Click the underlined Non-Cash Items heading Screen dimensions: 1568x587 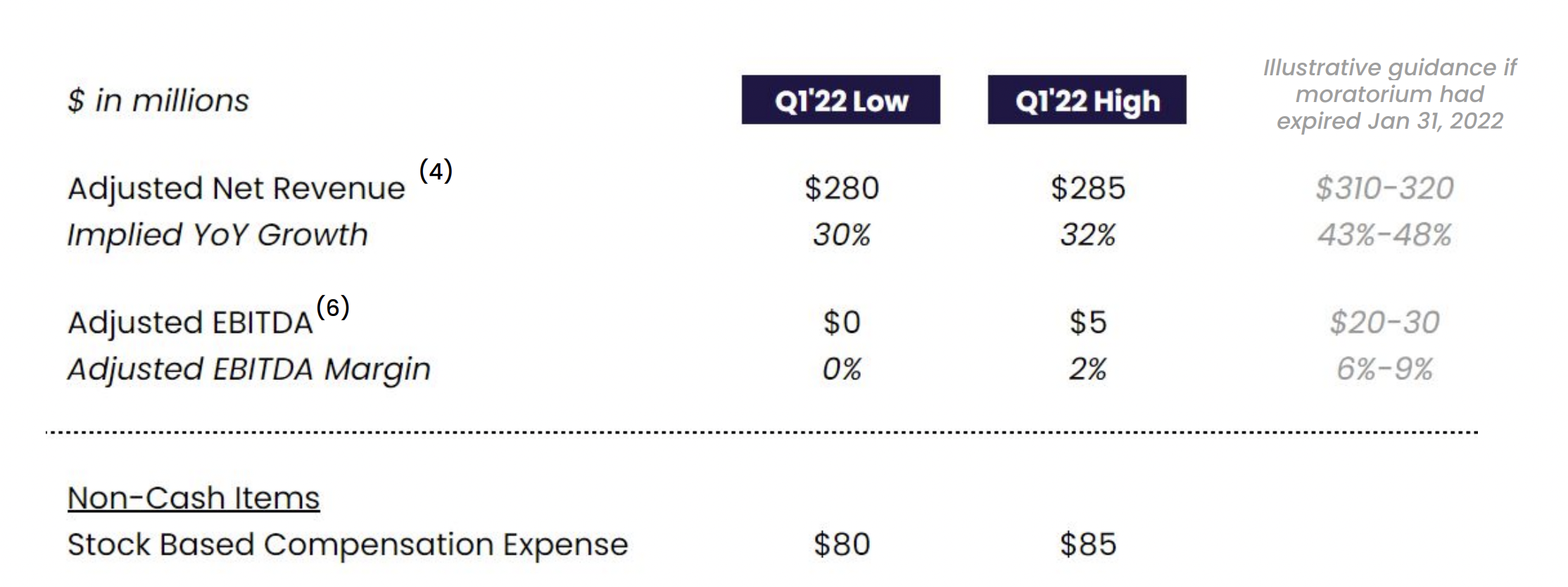[x=194, y=498]
